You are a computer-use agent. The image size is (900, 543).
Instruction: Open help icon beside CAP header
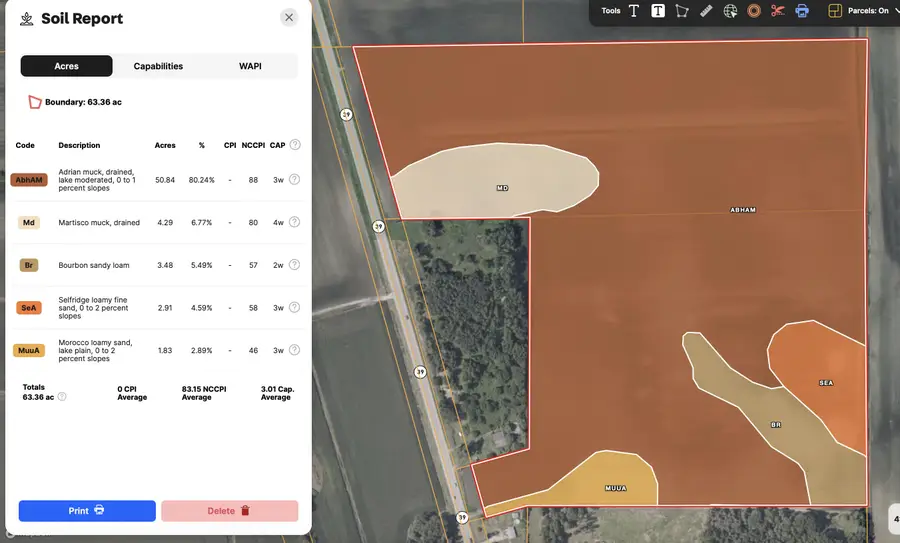tap(295, 145)
